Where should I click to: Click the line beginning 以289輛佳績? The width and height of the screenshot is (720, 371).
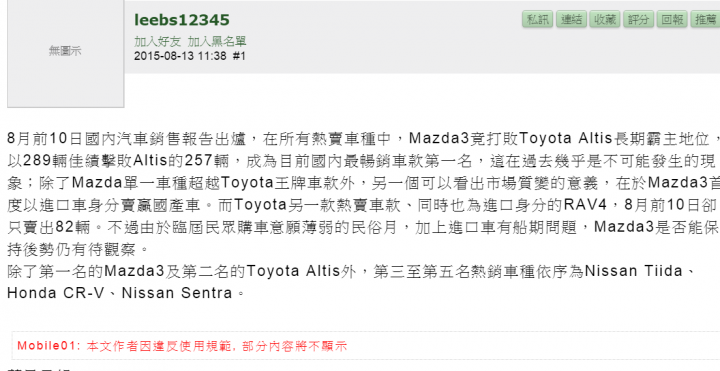[x=362, y=161]
